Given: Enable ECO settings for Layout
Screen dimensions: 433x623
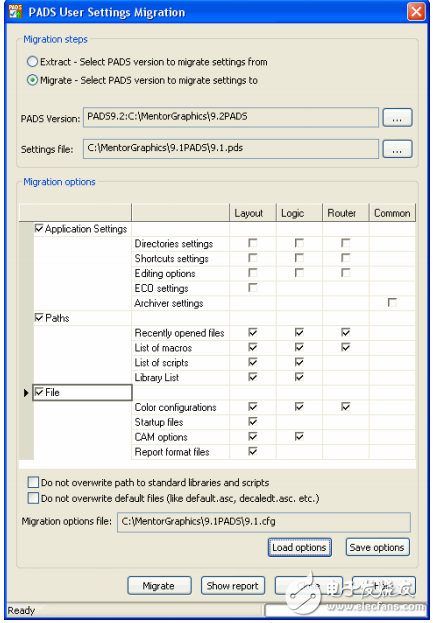Looking at the screenshot, I should (253, 287).
